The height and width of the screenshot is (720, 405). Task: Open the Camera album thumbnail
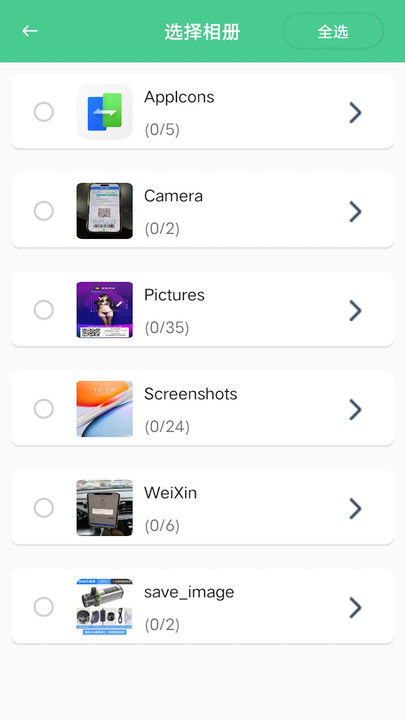[105, 211]
